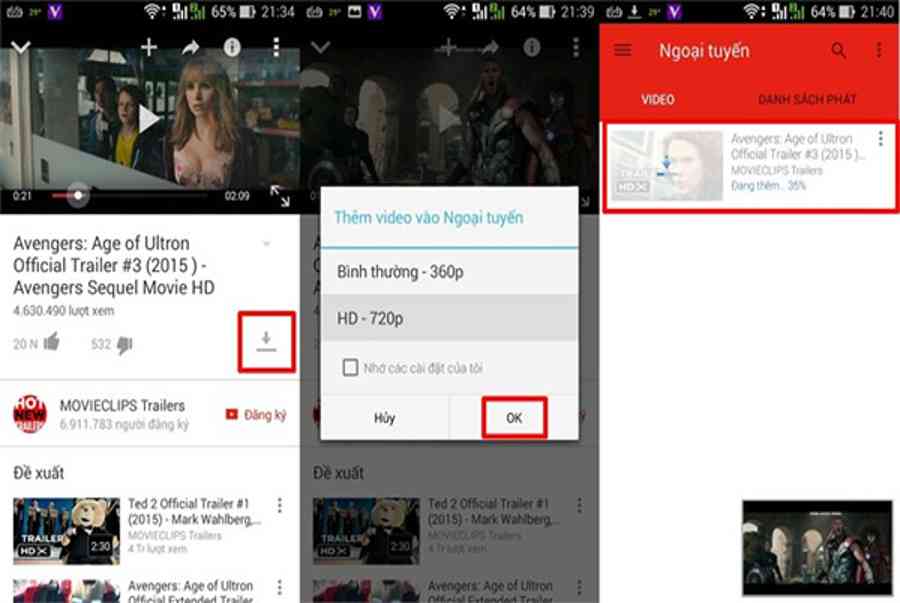Enter fullscreen using the expand arrows icon
The height and width of the screenshot is (603, 900).
280,197
